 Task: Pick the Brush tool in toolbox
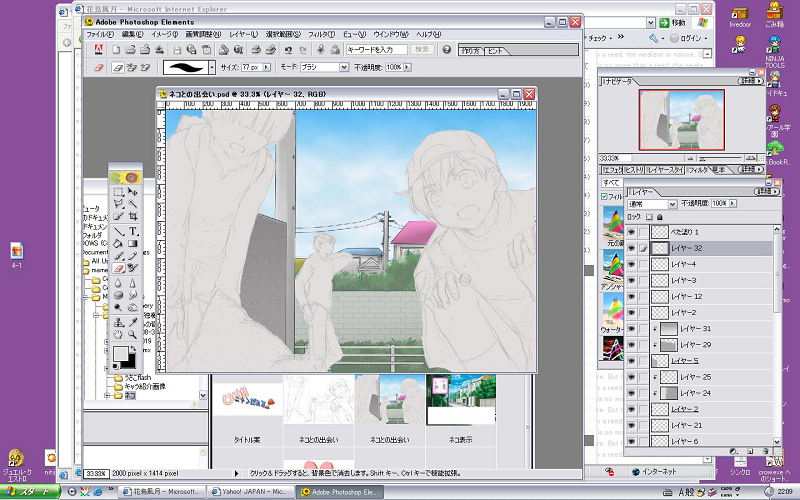point(118,256)
